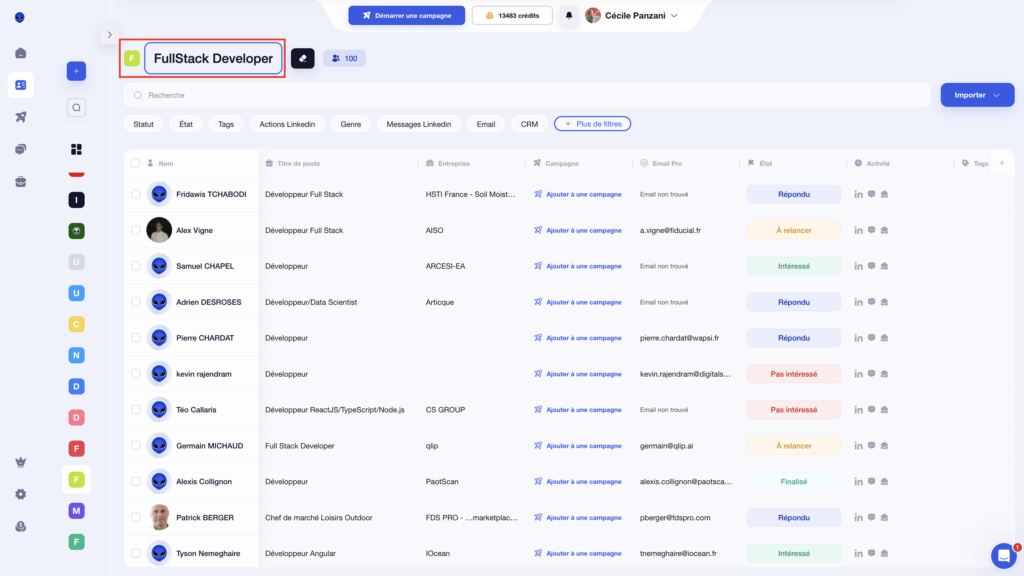This screenshot has width=1024, height=576.
Task: Click the blue plus button to add list
Action: pyautogui.click(x=76, y=71)
